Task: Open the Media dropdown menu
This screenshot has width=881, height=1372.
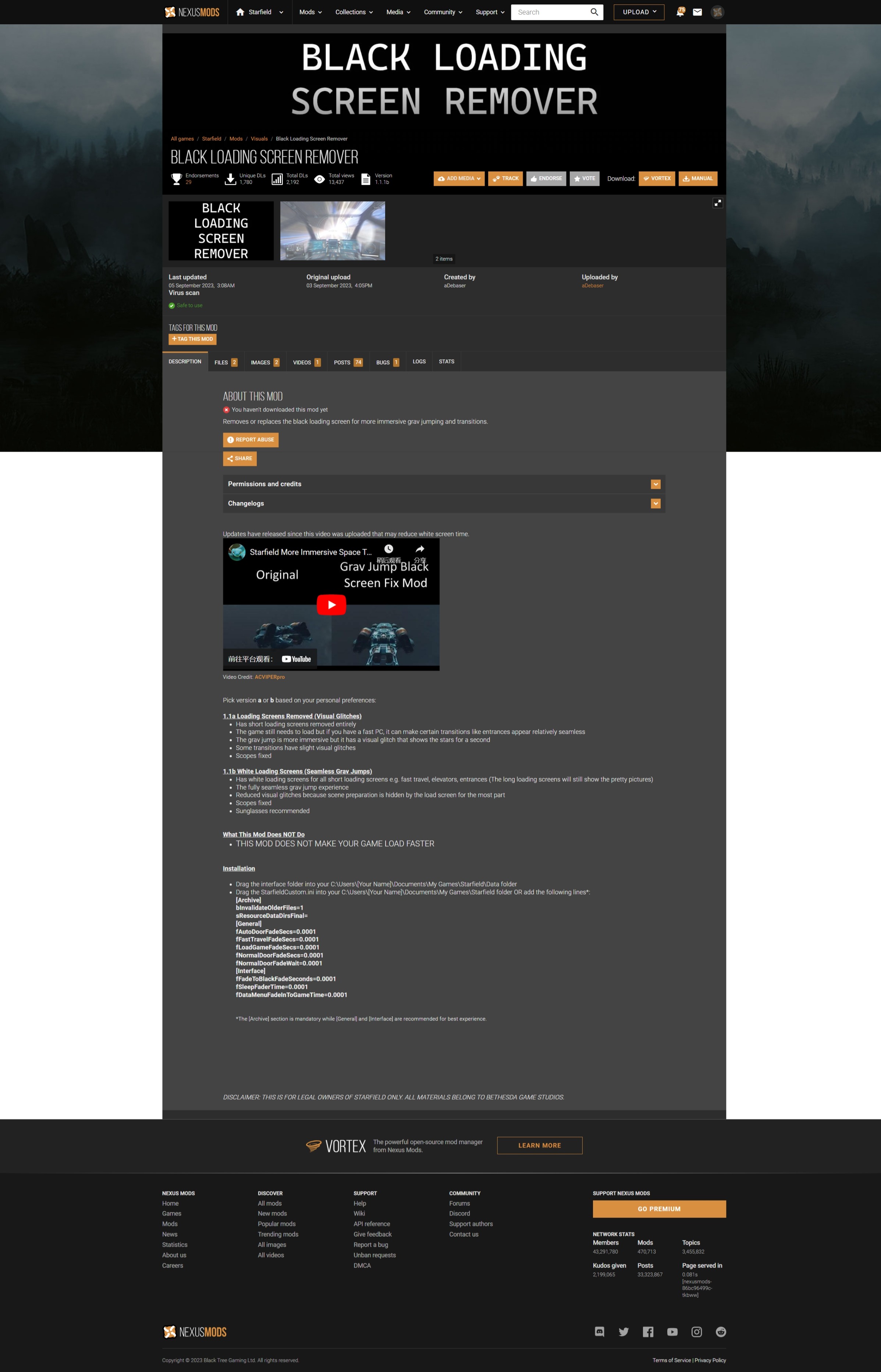Action: click(398, 12)
